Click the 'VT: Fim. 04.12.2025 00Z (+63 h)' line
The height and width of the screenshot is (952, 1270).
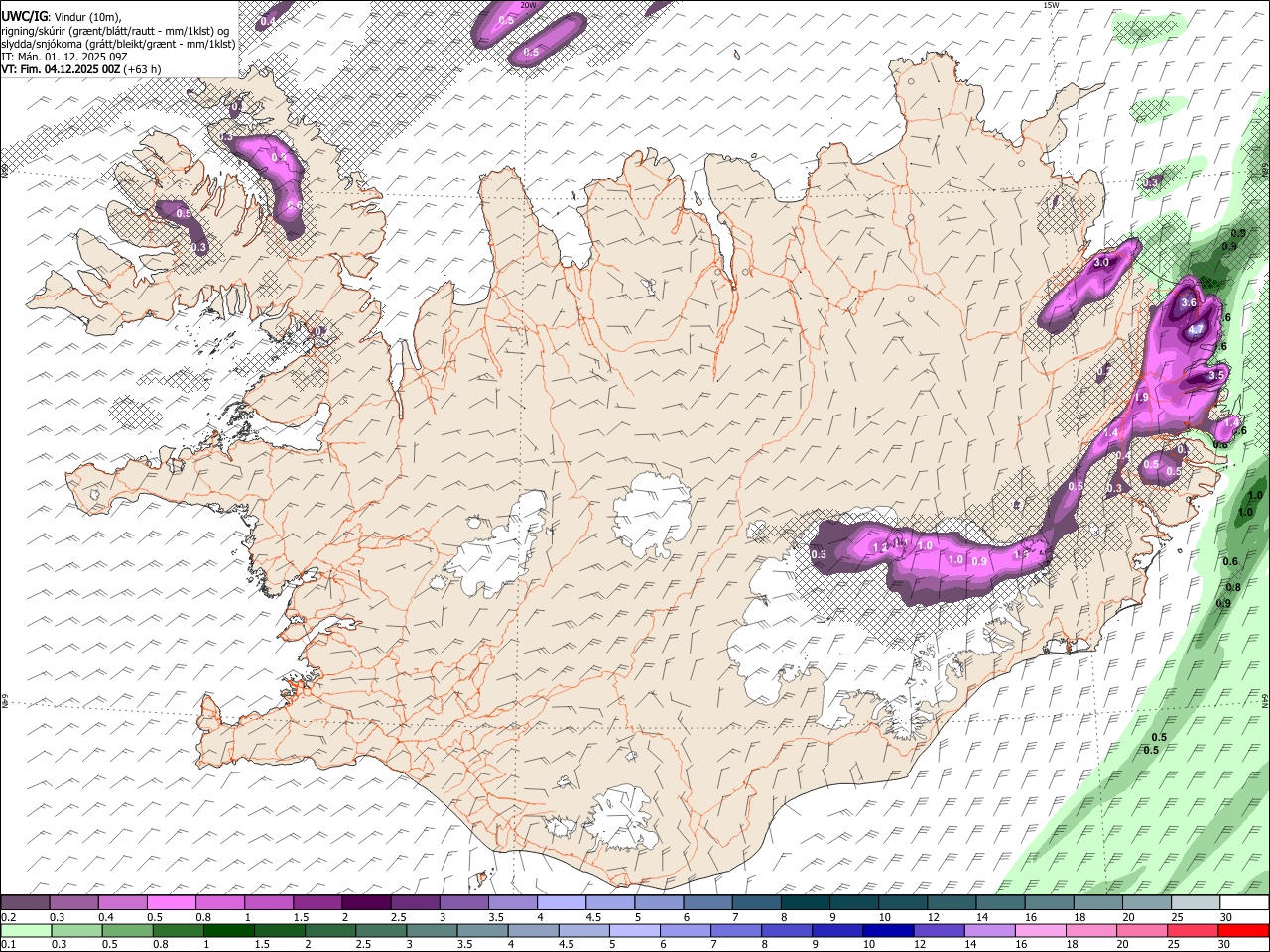(x=81, y=69)
